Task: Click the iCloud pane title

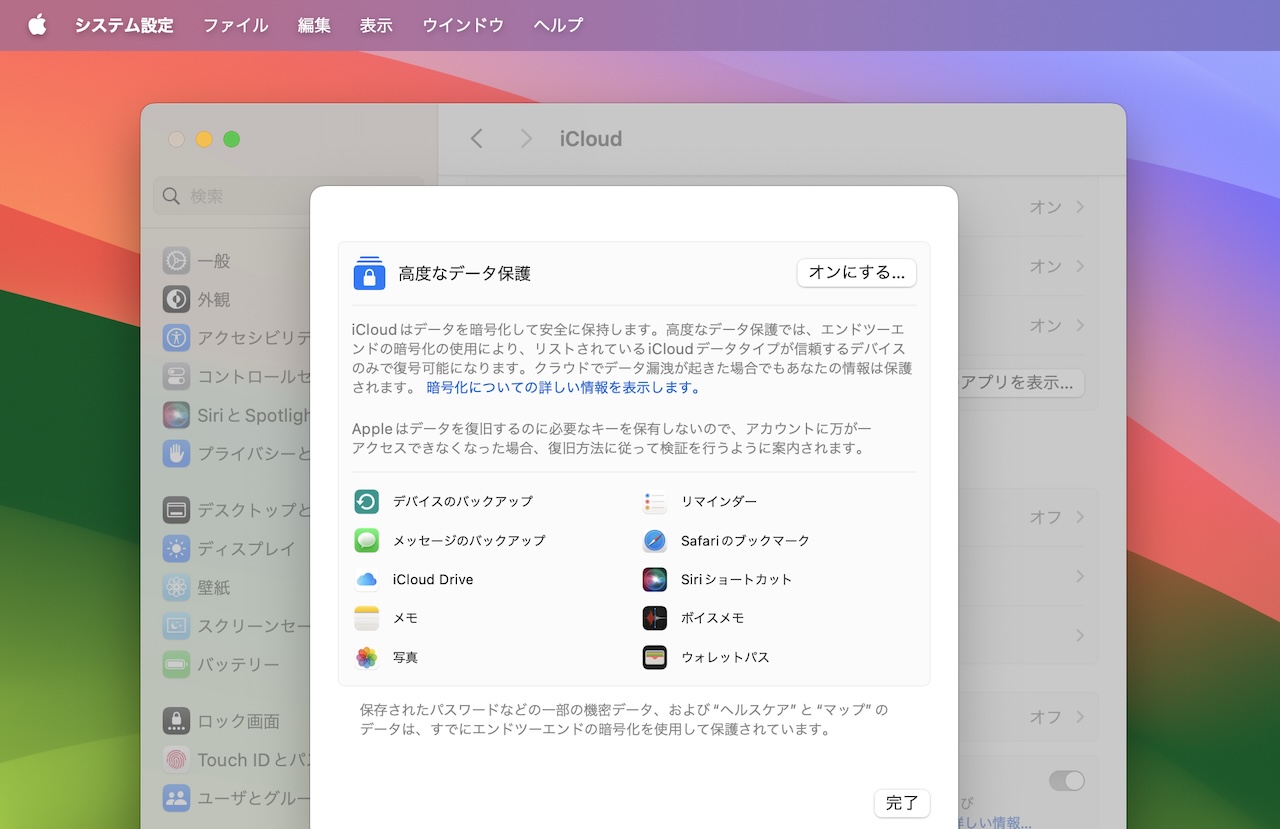Action: (591, 139)
